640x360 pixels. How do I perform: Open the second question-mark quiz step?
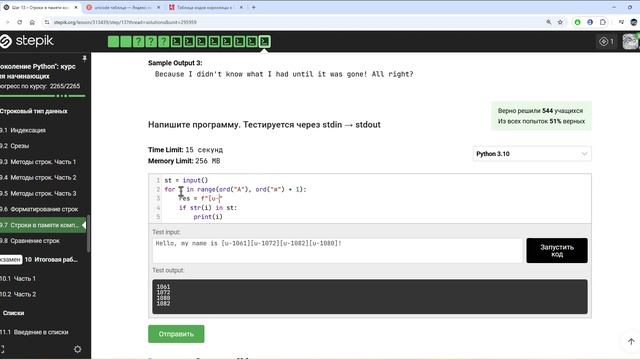[x=151, y=42]
